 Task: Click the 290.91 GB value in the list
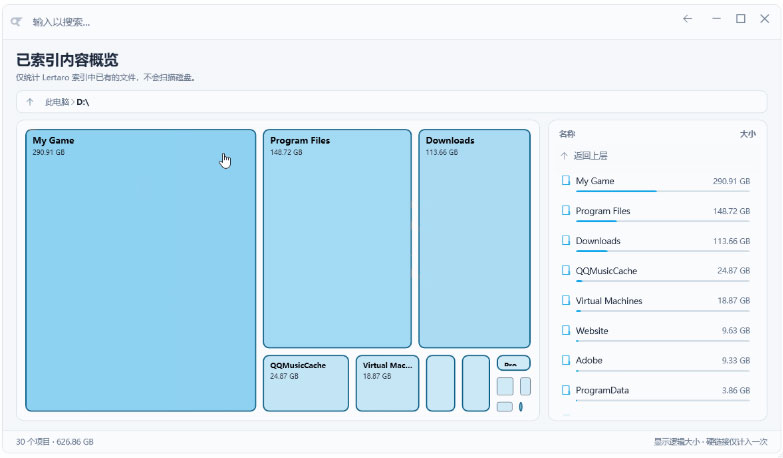click(x=731, y=181)
